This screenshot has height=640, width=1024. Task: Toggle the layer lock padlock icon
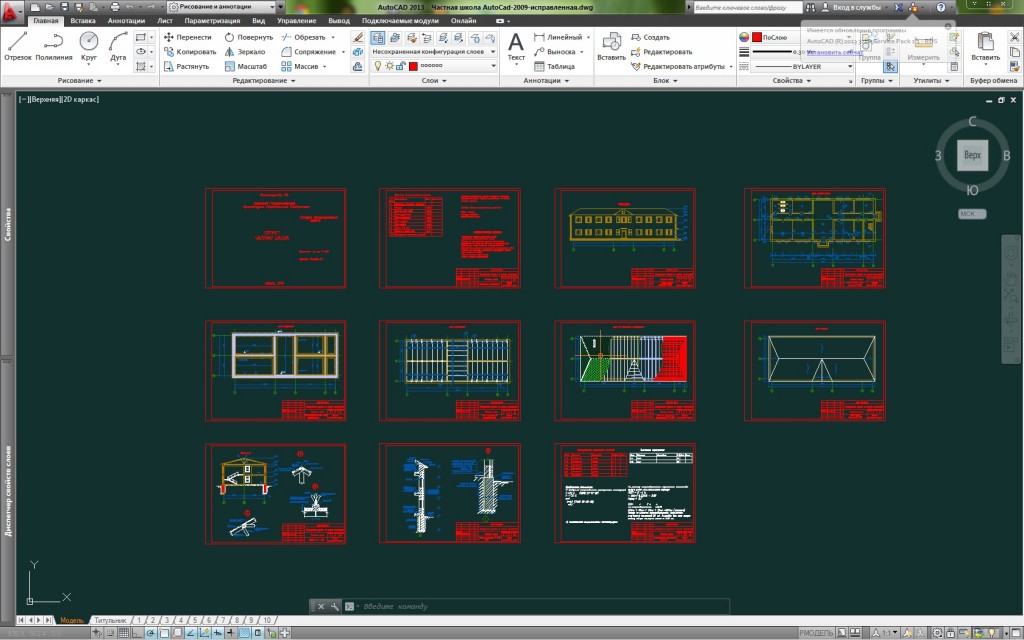click(x=400, y=66)
